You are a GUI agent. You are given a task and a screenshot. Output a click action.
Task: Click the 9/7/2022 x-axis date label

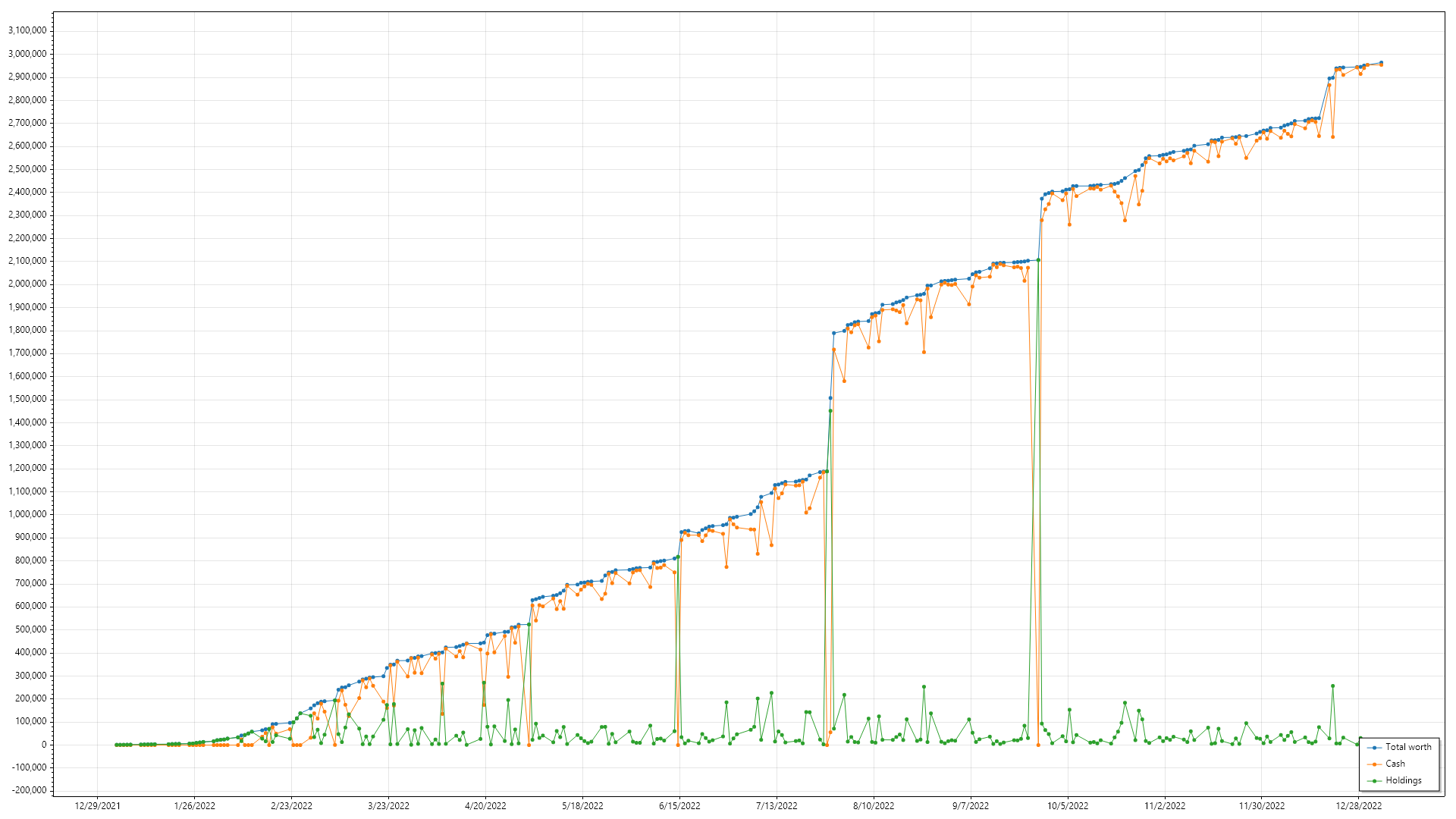pos(971,806)
